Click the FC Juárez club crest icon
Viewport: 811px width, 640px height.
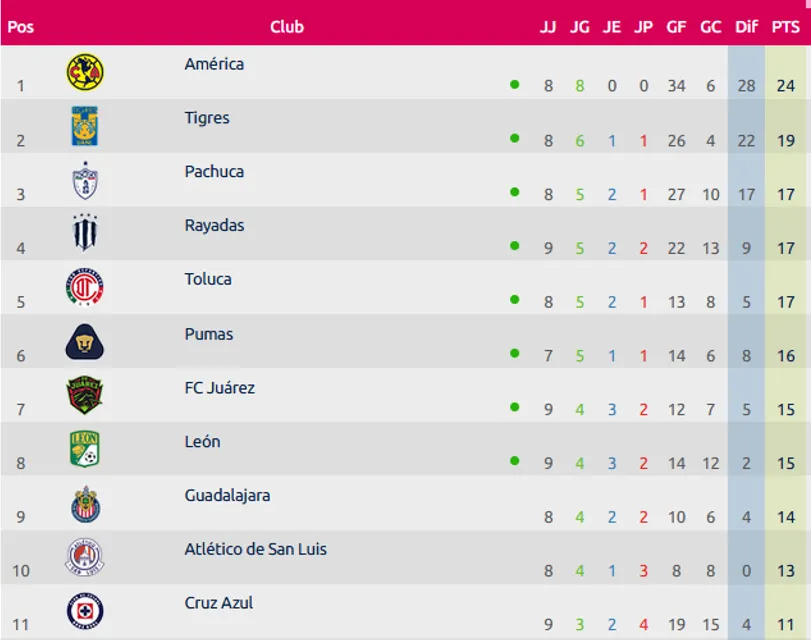(85, 397)
